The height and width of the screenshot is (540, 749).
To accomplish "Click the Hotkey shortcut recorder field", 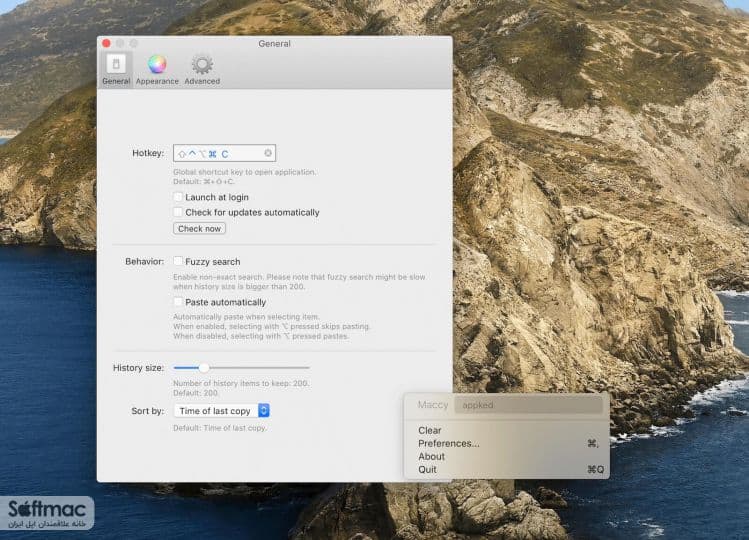I will coord(225,153).
